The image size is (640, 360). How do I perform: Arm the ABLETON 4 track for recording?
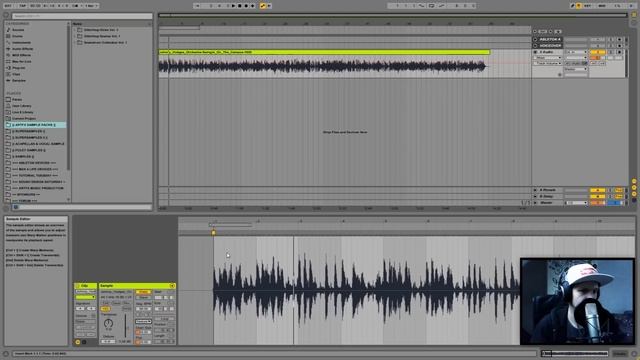point(620,40)
